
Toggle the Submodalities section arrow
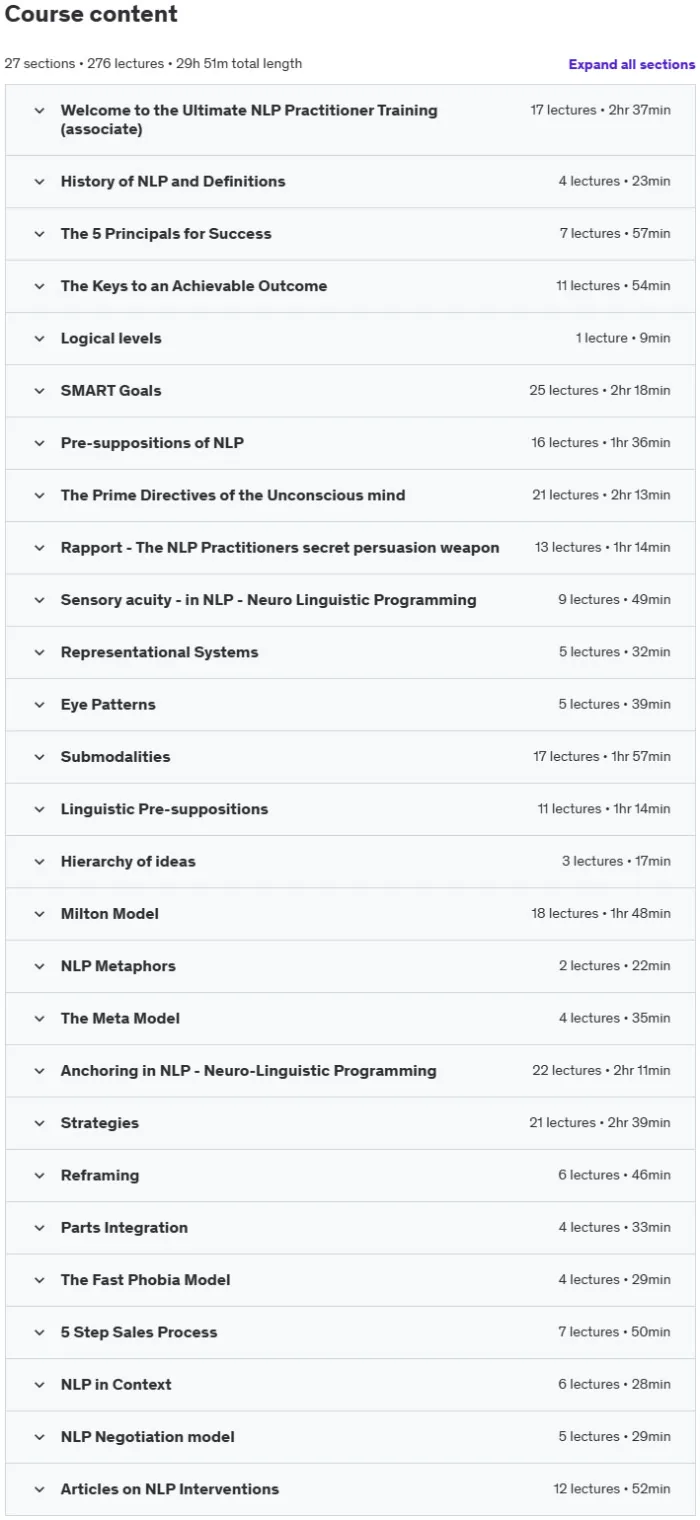click(40, 757)
